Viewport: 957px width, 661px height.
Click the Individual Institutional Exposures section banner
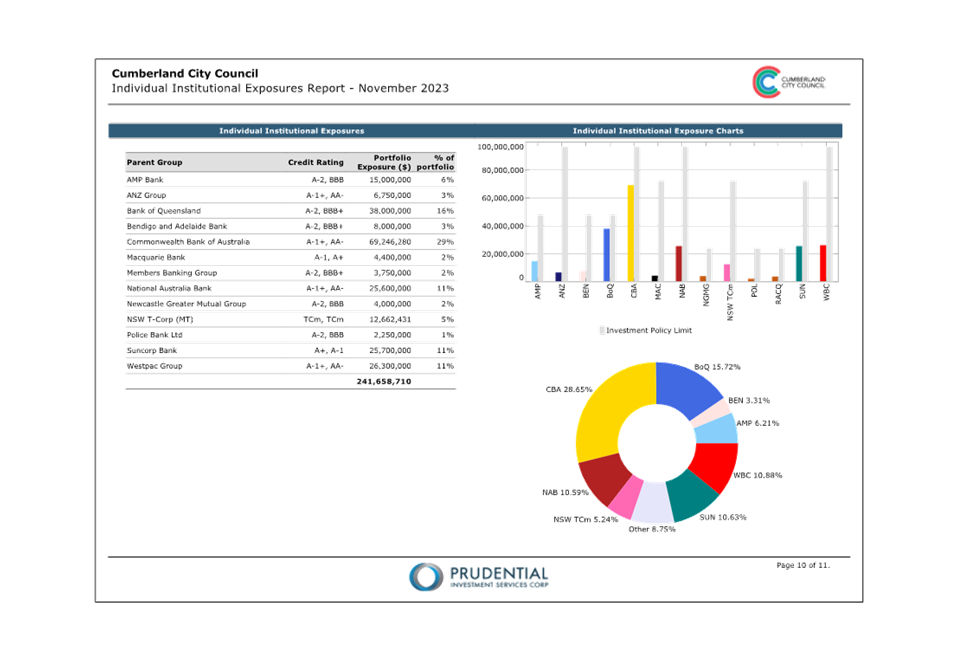click(291, 131)
